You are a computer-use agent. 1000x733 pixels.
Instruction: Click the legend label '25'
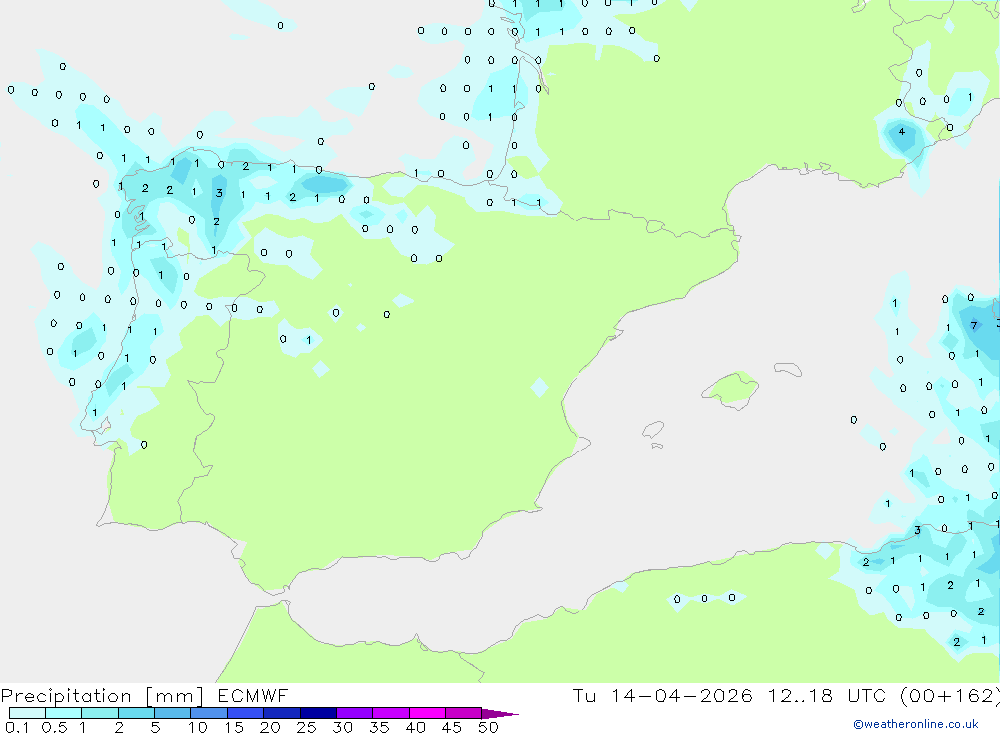307,727
